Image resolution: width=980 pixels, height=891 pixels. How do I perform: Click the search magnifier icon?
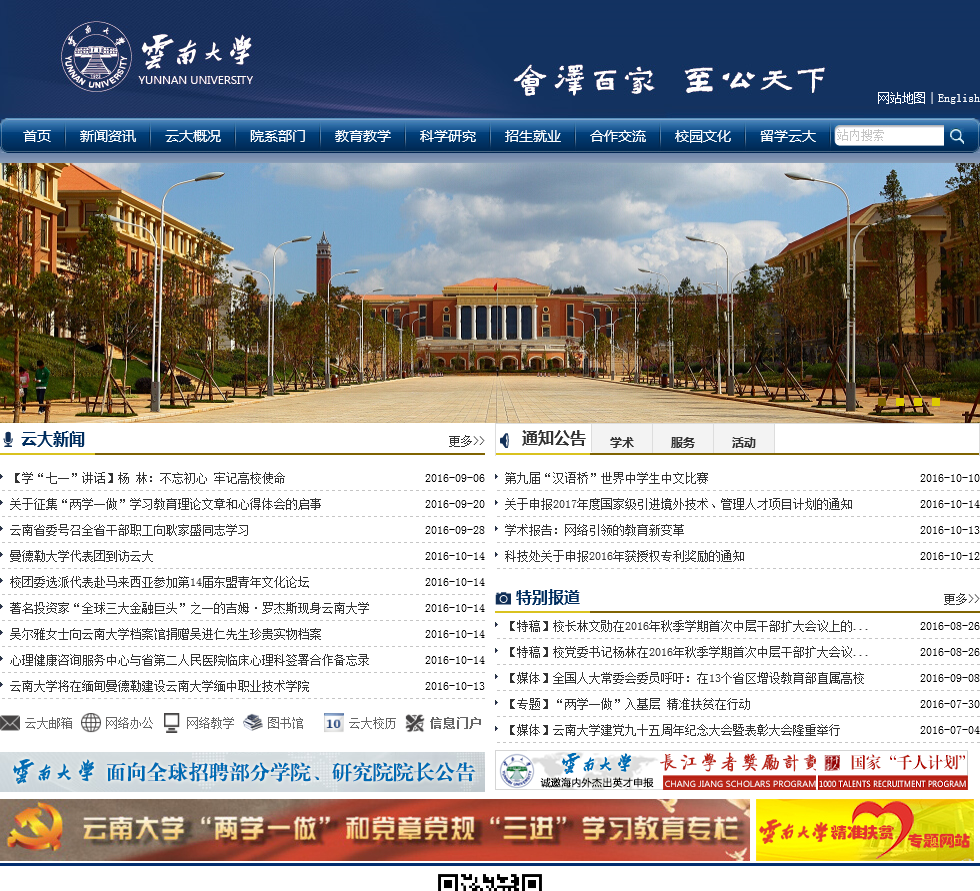957,136
